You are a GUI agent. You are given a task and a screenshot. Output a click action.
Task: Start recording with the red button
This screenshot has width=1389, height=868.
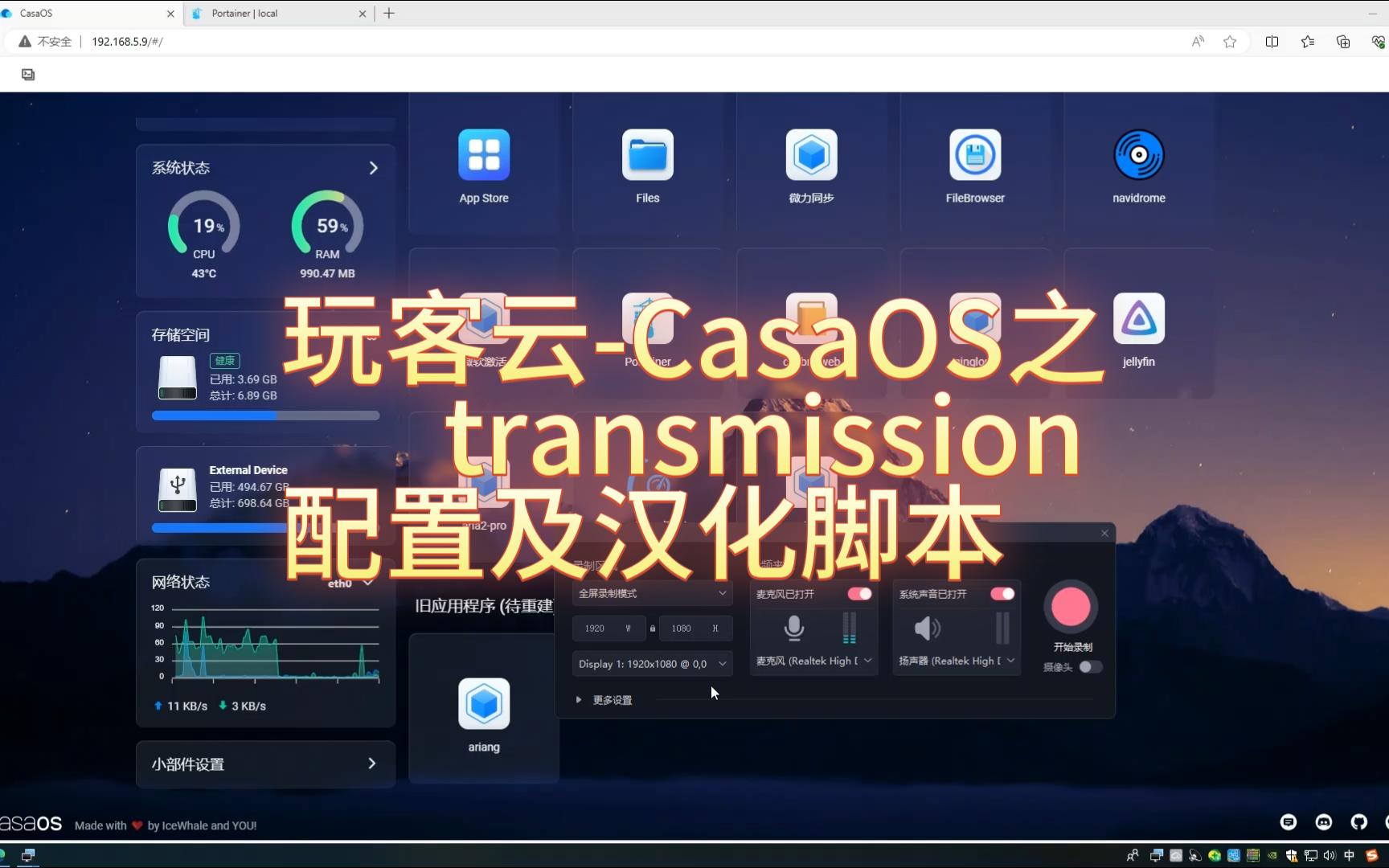pyautogui.click(x=1071, y=607)
